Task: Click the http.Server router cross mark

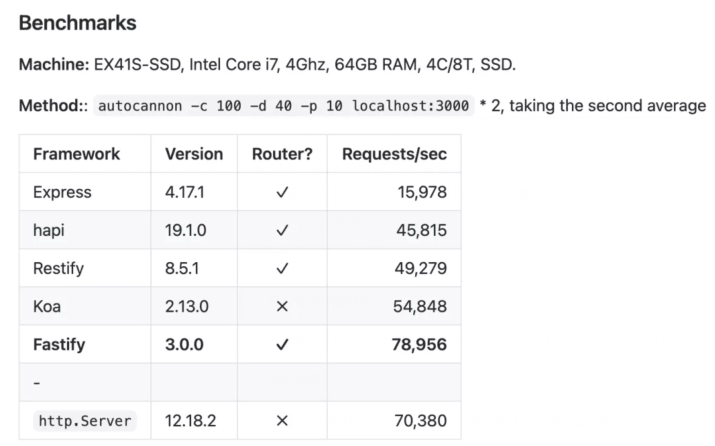Action: (281, 421)
